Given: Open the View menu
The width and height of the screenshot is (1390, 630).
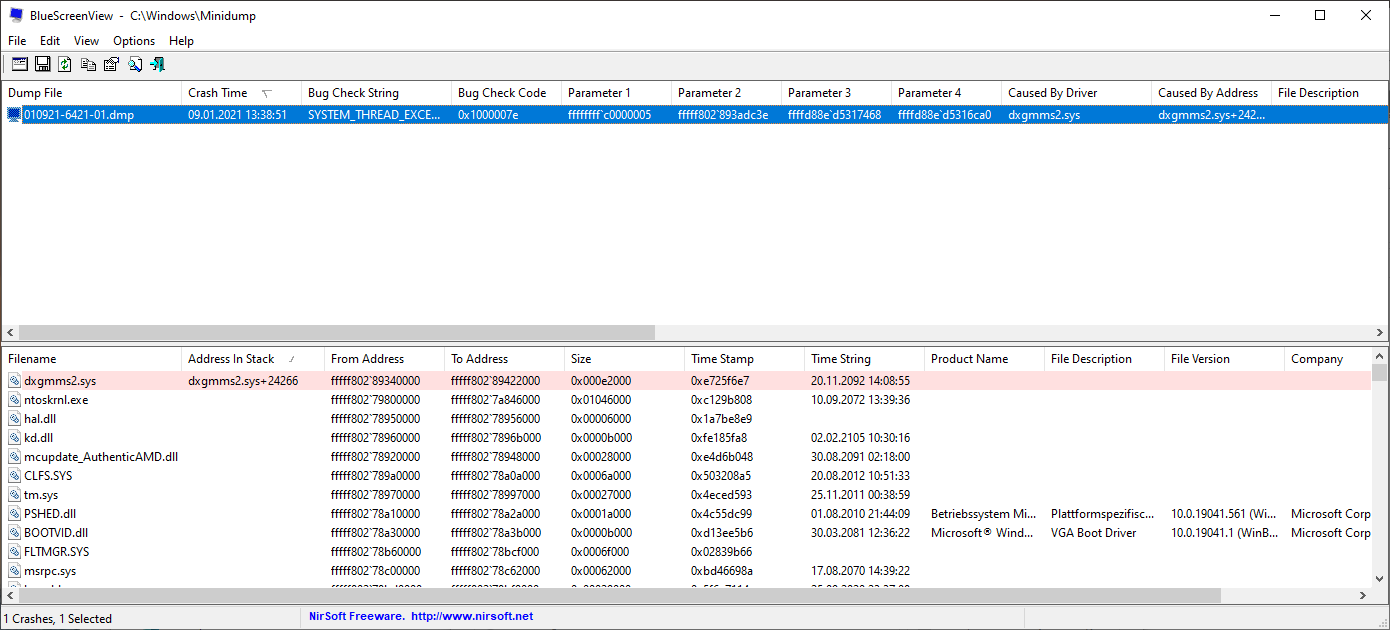Looking at the screenshot, I should click(x=85, y=40).
